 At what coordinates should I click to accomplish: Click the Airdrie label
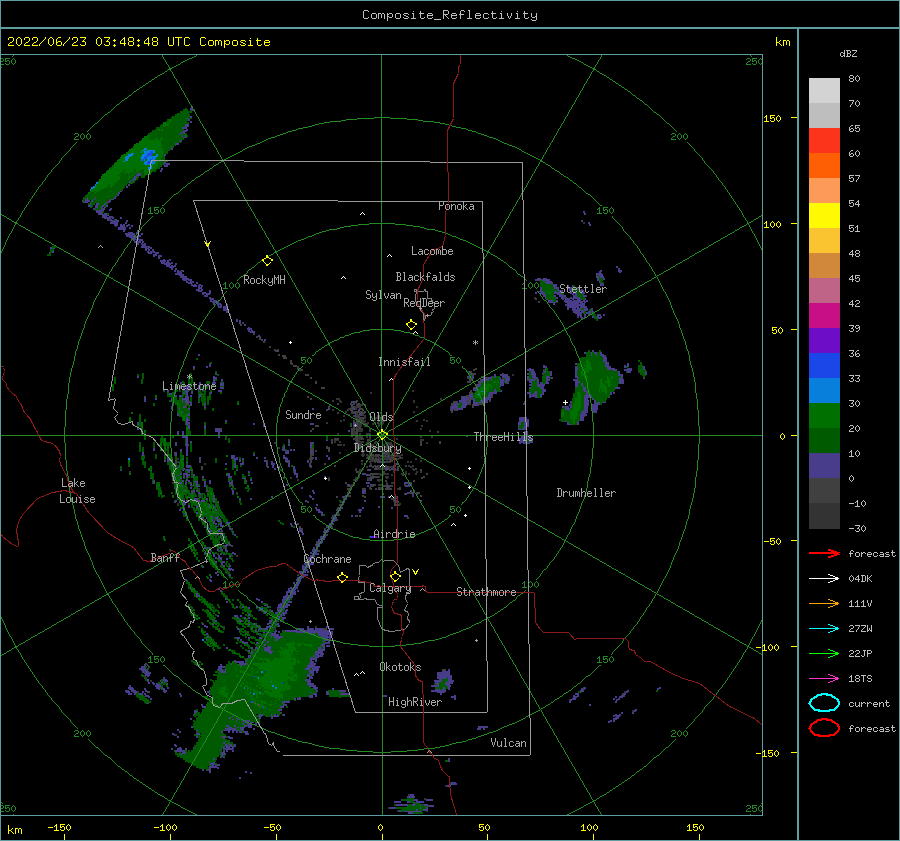click(x=394, y=534)
